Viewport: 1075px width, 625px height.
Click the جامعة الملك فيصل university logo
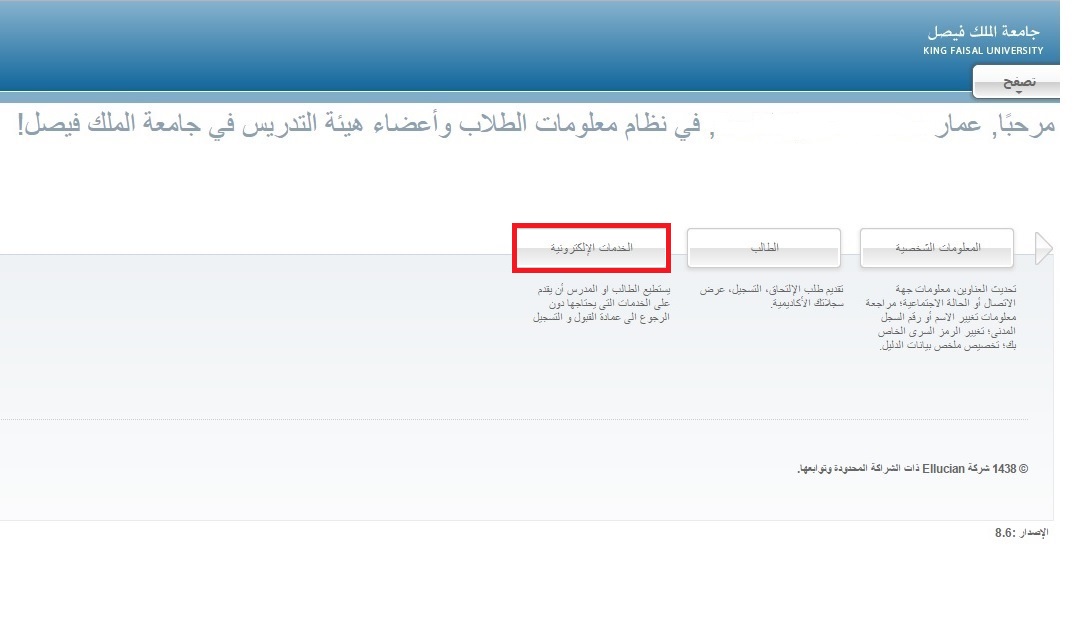pyautogui.click(x=983, y=32)
